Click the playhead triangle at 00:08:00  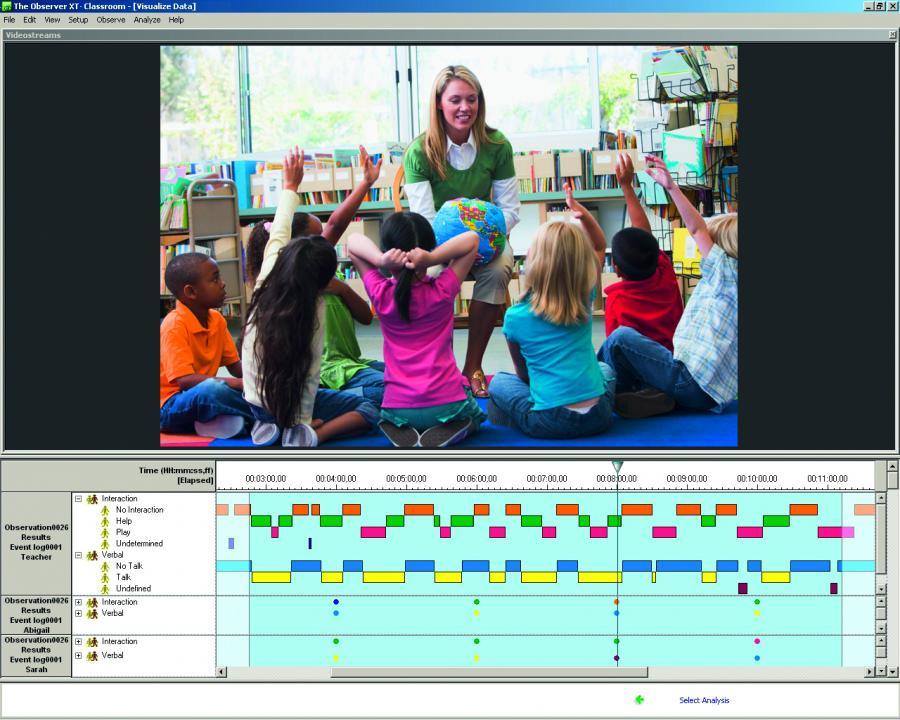click(617, 466)
